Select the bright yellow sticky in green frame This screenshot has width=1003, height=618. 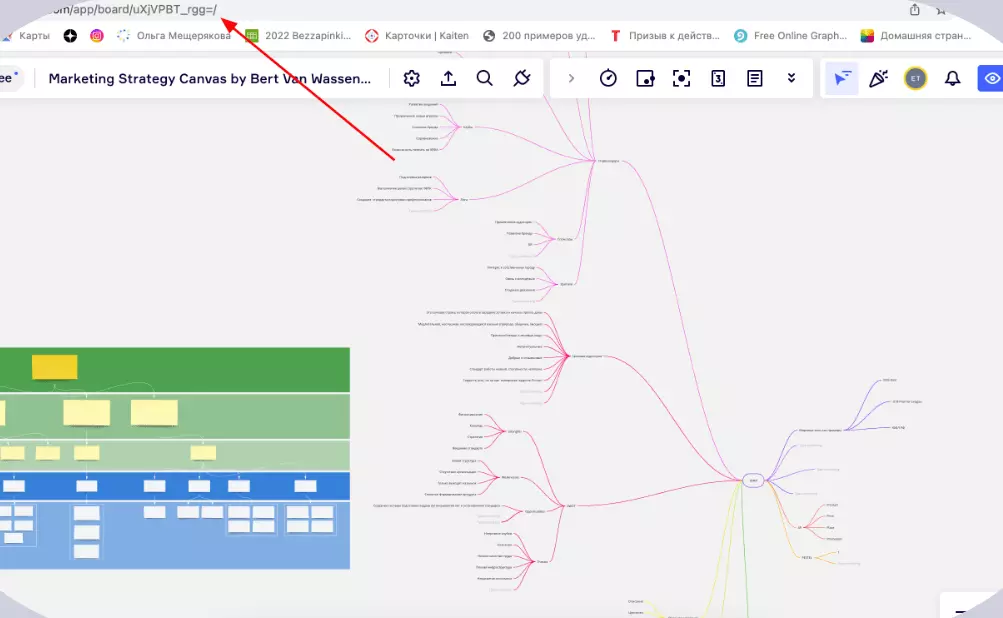point(54,367)
